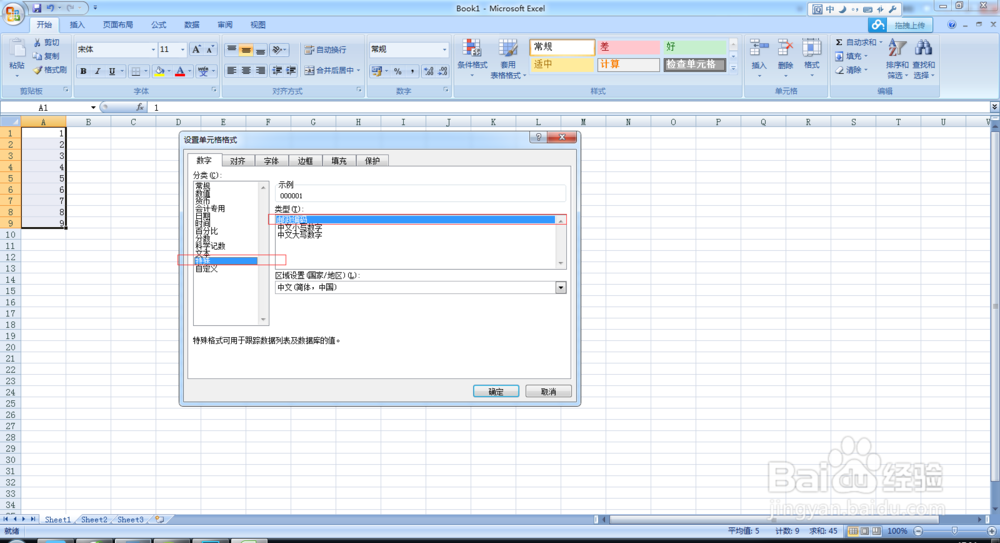Click the Paste (粘贴) clipboard icon
Viewport: 1000px width, 543px height.
click(x=17, y=50)
